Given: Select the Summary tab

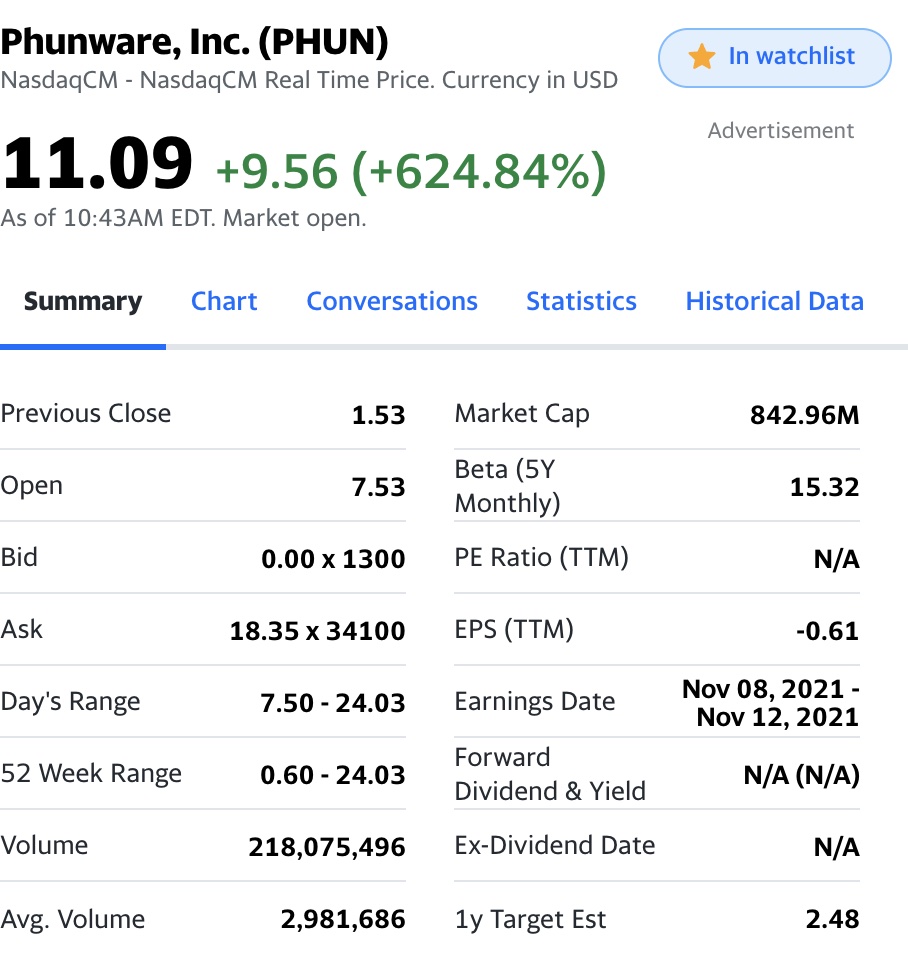Looking at the screenshot, I should click(x=83, y=301).
